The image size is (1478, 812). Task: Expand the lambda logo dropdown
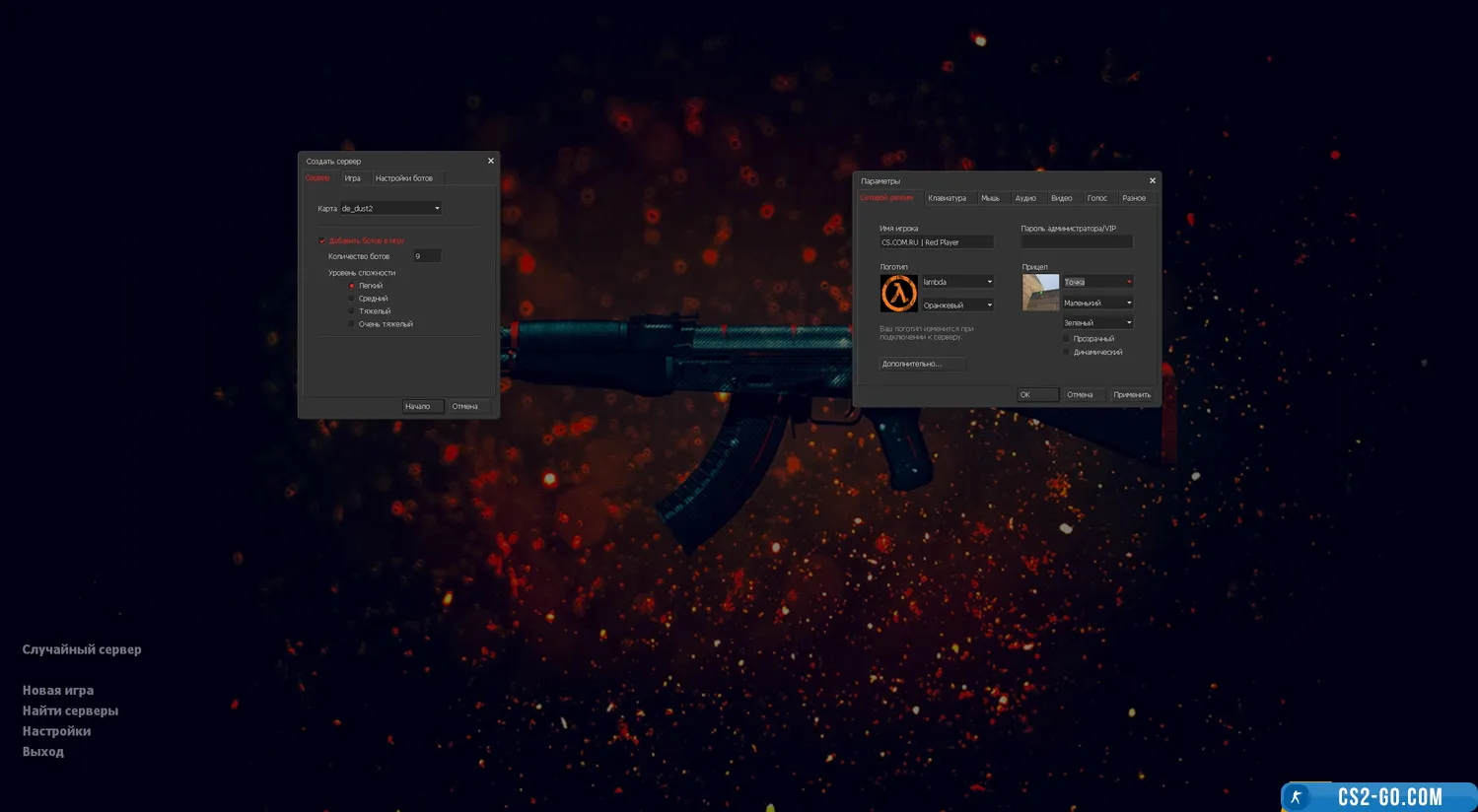(x=957, y=282)
